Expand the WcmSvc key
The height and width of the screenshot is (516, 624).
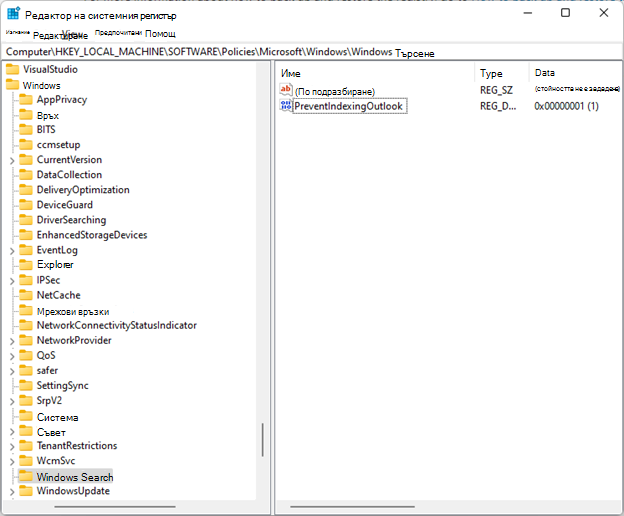tap(12, 462)
